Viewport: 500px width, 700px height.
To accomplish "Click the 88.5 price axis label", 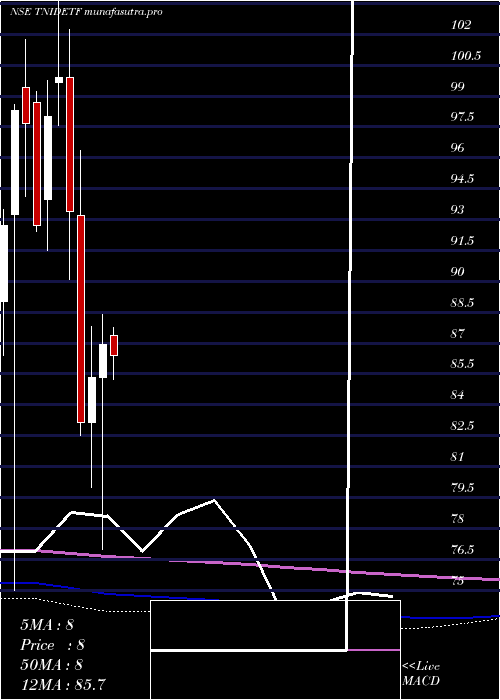I will pos(462,303).
